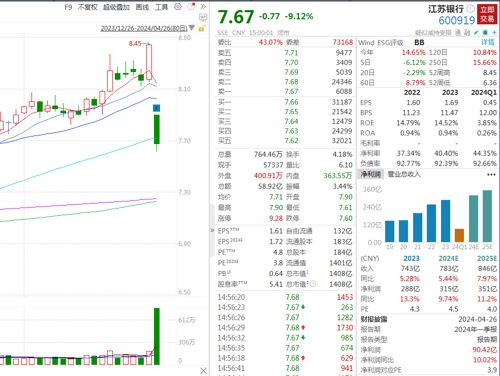The width and height of the screenshot is (500, 376).
Task: Expand the three-dots menu of profit chart
Action: coord(491,175)
